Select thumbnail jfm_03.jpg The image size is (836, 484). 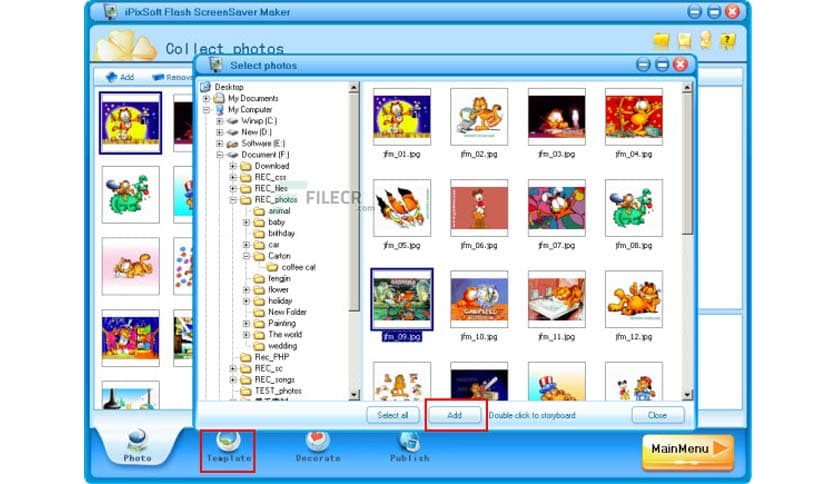pos(557,117)
